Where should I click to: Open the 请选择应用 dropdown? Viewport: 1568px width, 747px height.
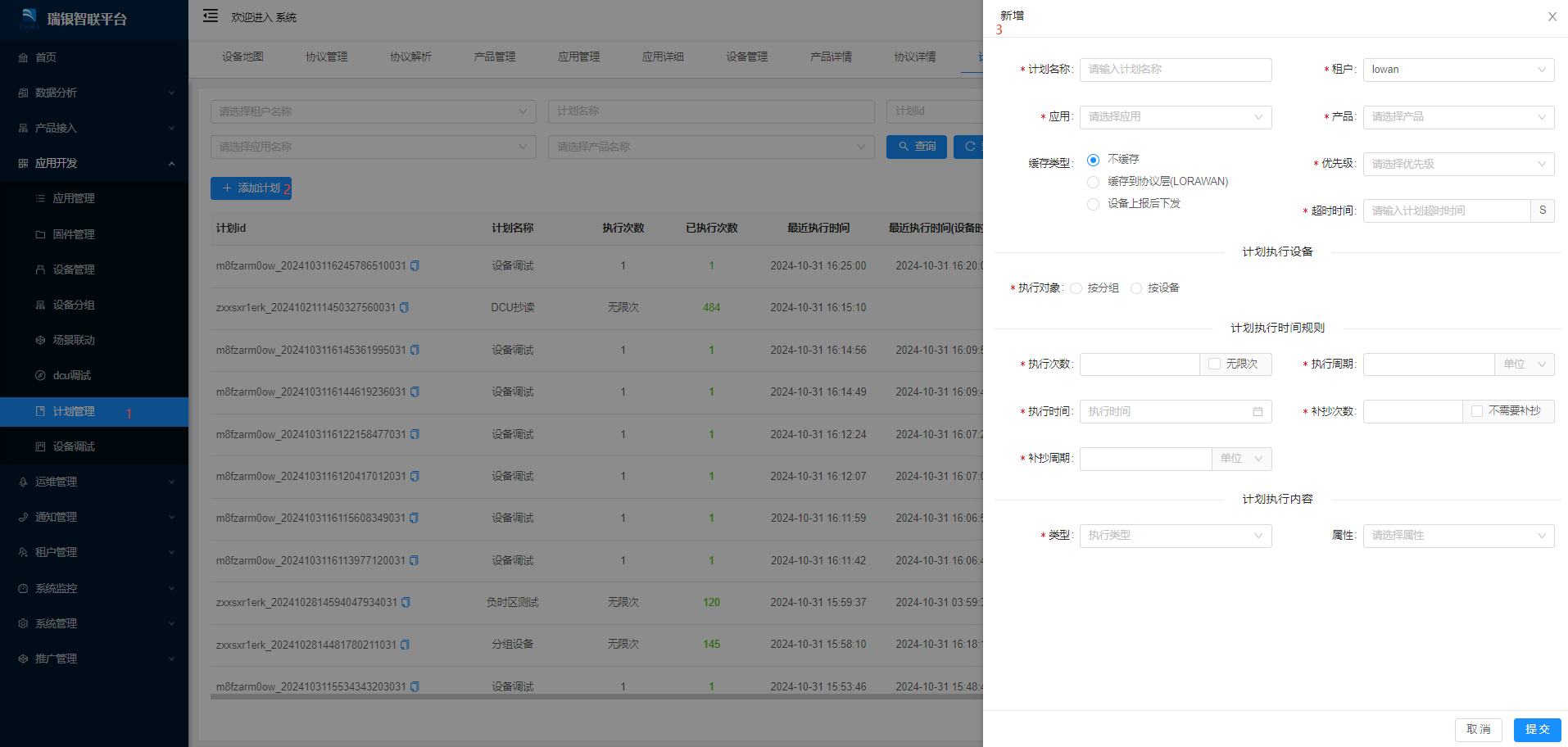(1176, 117)
